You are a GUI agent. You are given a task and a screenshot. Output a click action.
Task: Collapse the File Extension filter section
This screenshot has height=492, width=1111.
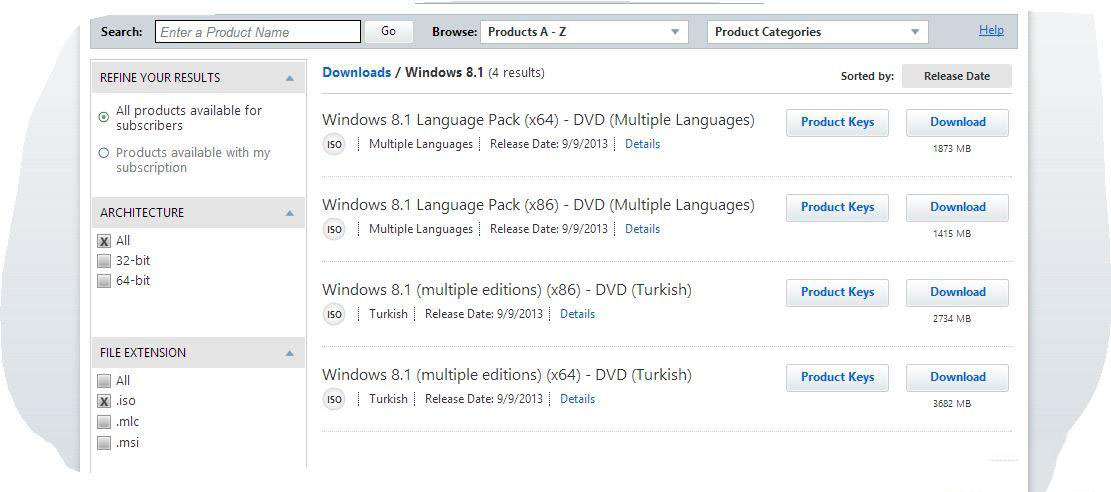tap(289, 353)
